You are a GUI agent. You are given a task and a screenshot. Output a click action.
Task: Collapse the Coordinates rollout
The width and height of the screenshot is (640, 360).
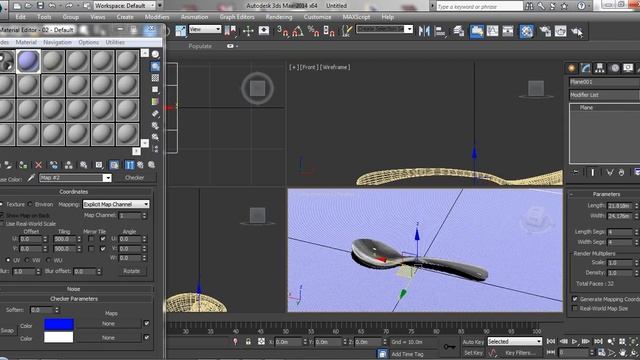coord(74,191)
